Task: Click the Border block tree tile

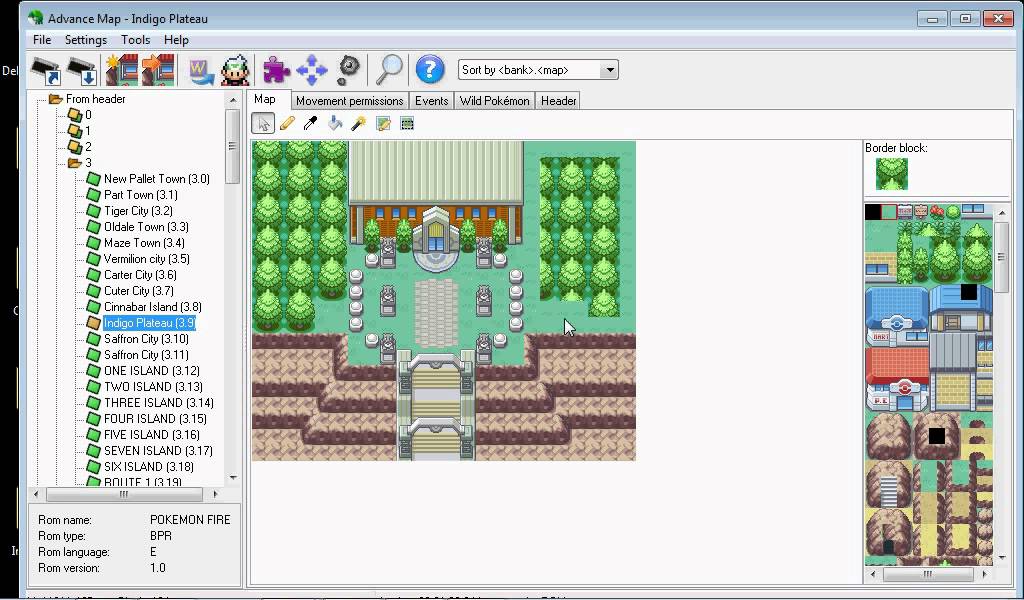Action: pos(891,174)
